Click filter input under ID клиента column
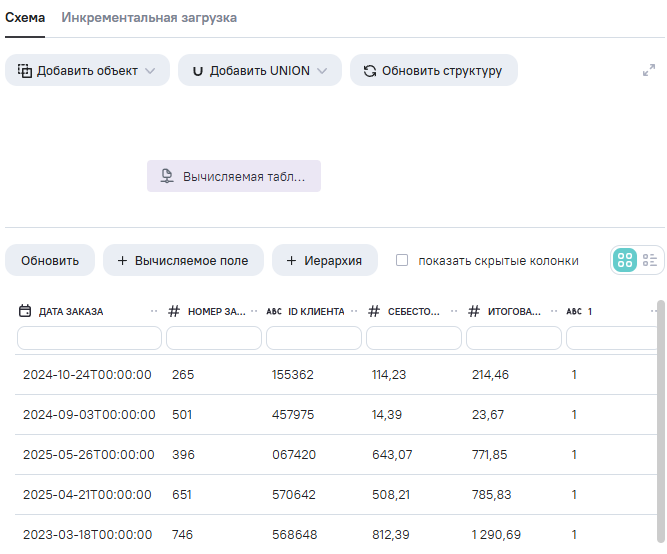The image size is (667, 554). click(314, 338)
